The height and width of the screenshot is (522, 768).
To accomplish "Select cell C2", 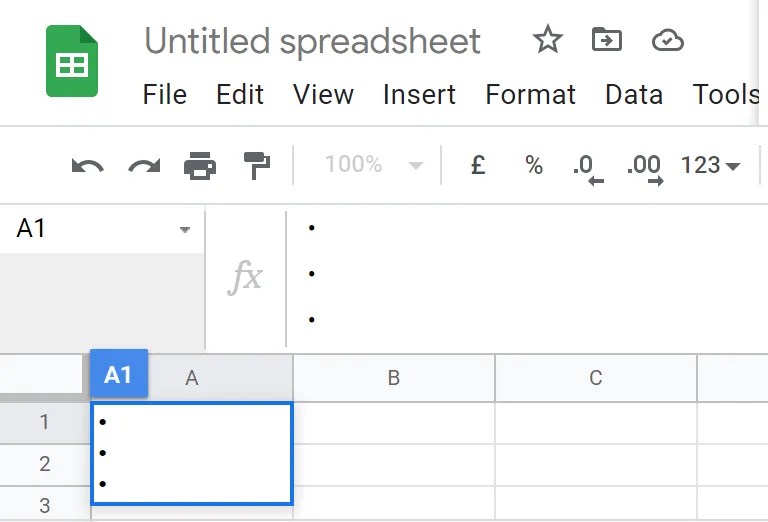I will coord(596,465).
